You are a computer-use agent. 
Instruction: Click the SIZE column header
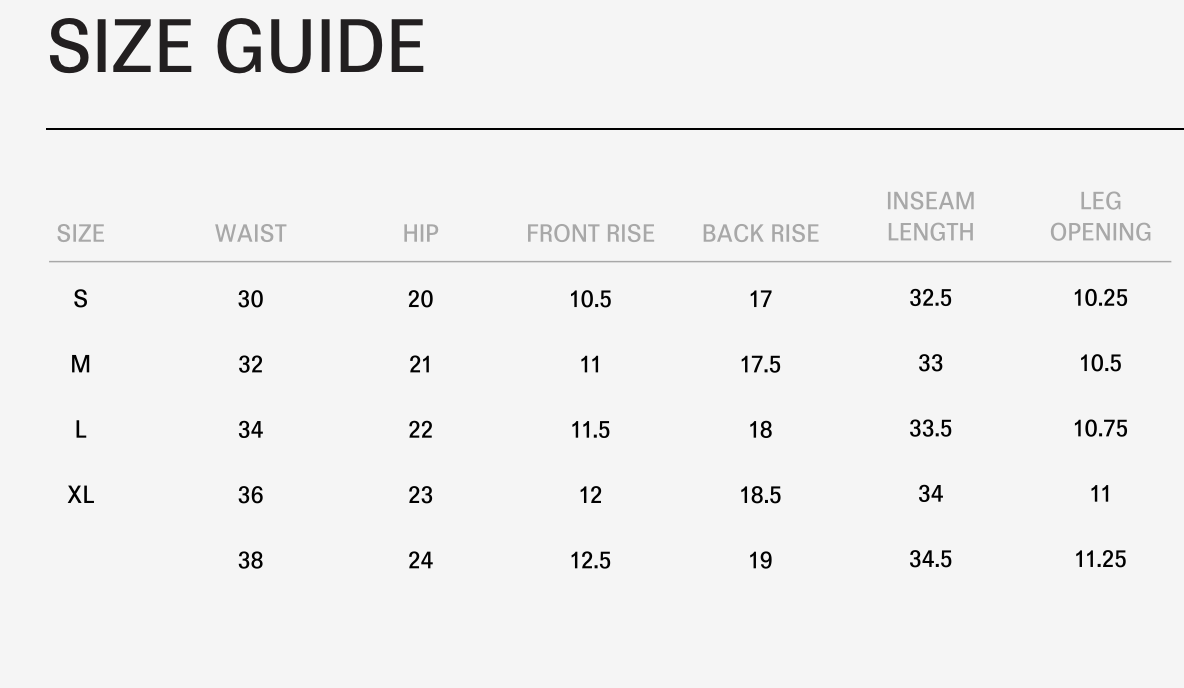pyautogui.click(x=80, y=234)
